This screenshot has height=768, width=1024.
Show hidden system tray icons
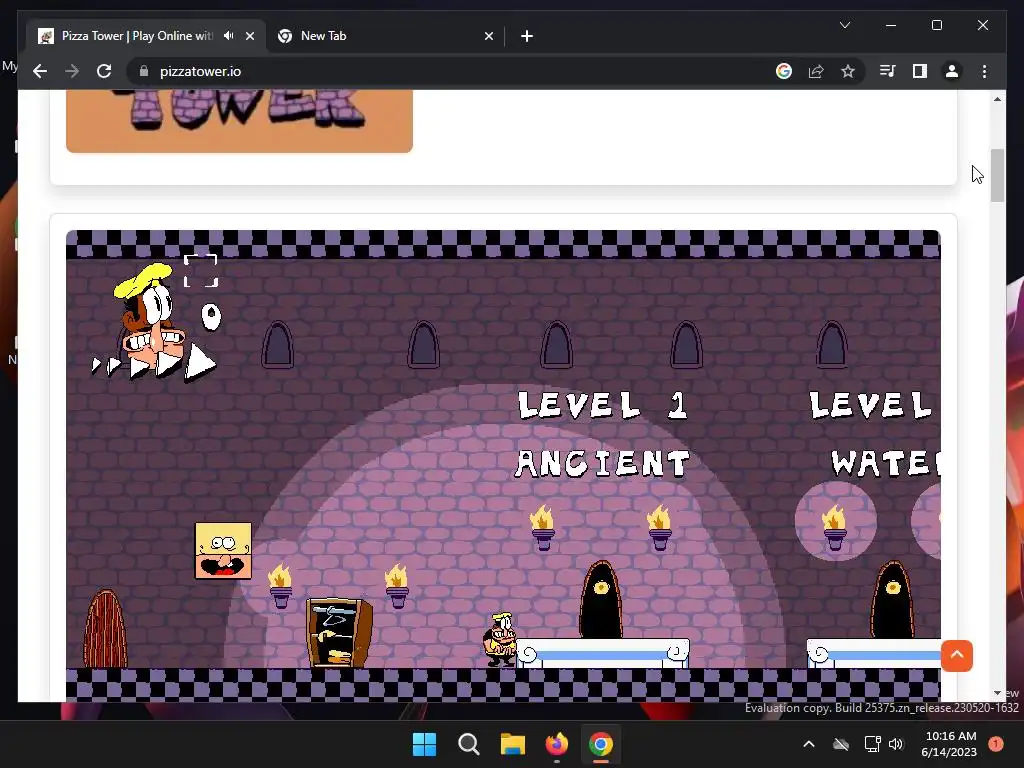[808, 744]
